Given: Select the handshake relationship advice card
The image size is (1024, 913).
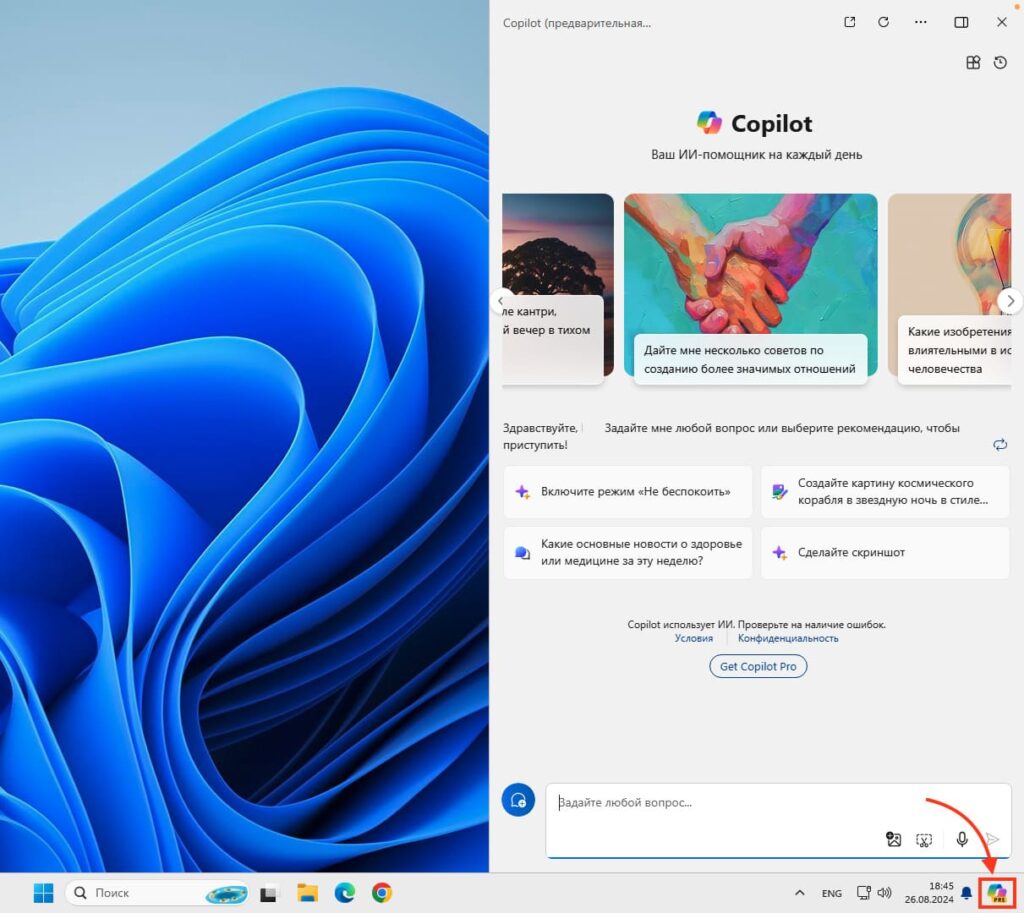Looking at the screenshot, I should (750, 288).
